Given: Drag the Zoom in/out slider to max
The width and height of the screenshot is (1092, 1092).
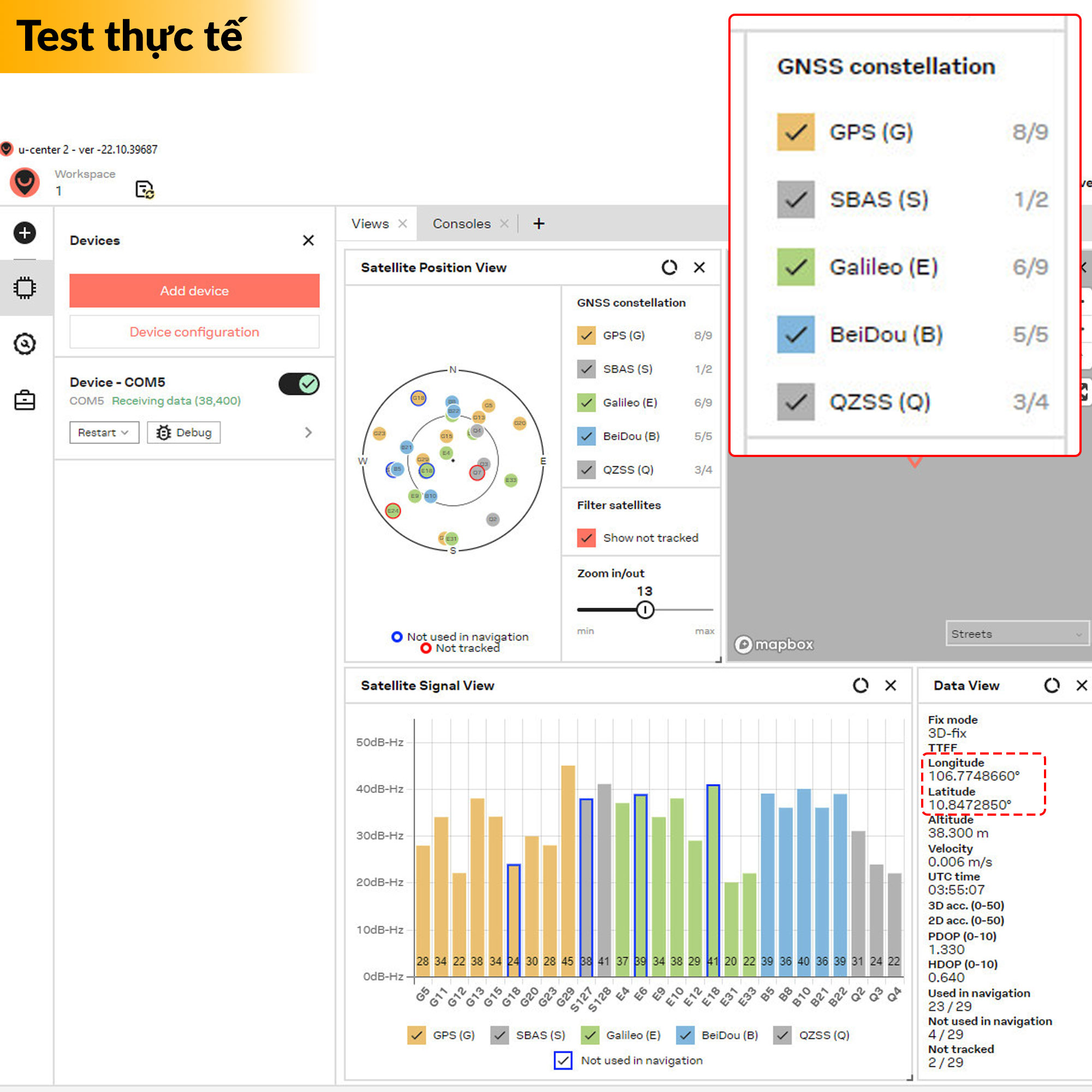Looking at the screenshot, I should (x=711, y=610).
